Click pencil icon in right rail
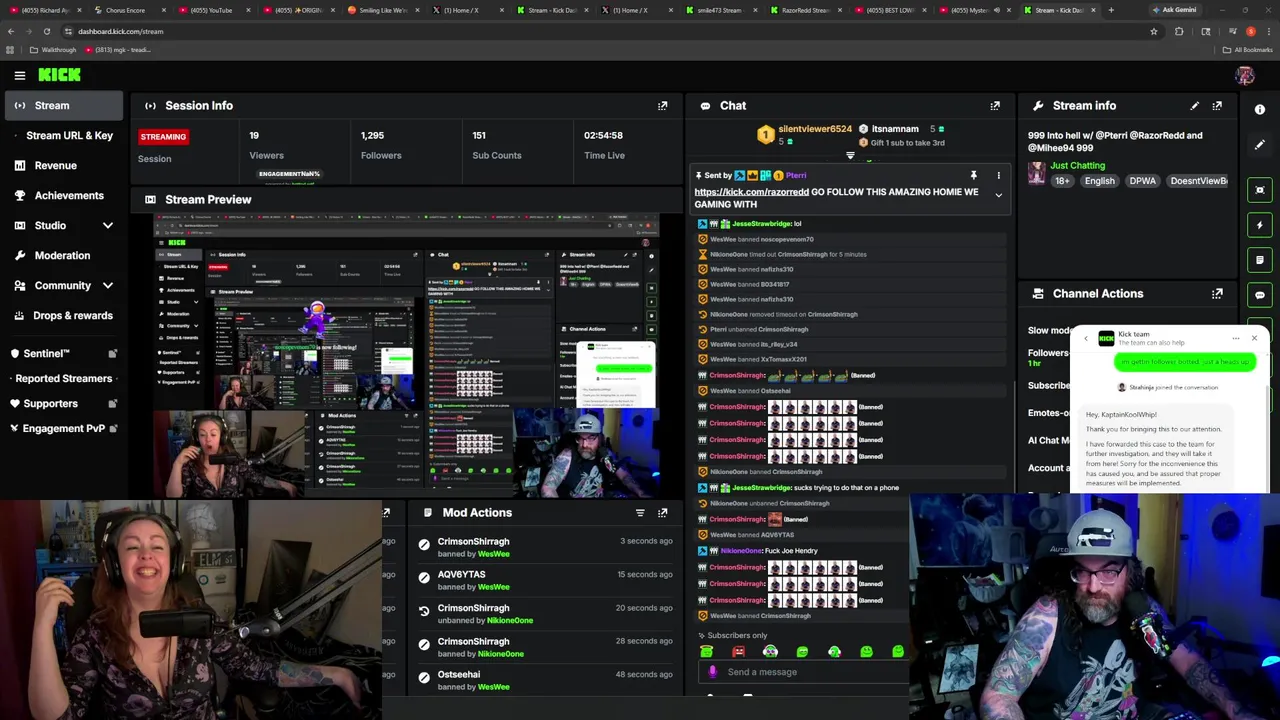The image size is (1280, 720). [x=1260, y=145]
